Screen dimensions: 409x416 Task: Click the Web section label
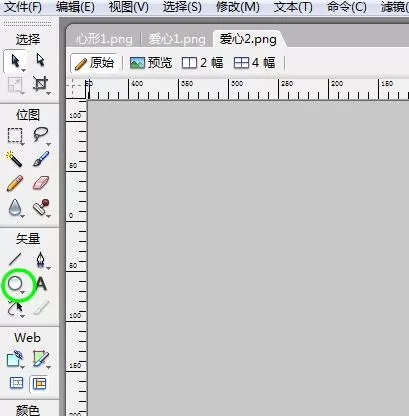[28, 338]
